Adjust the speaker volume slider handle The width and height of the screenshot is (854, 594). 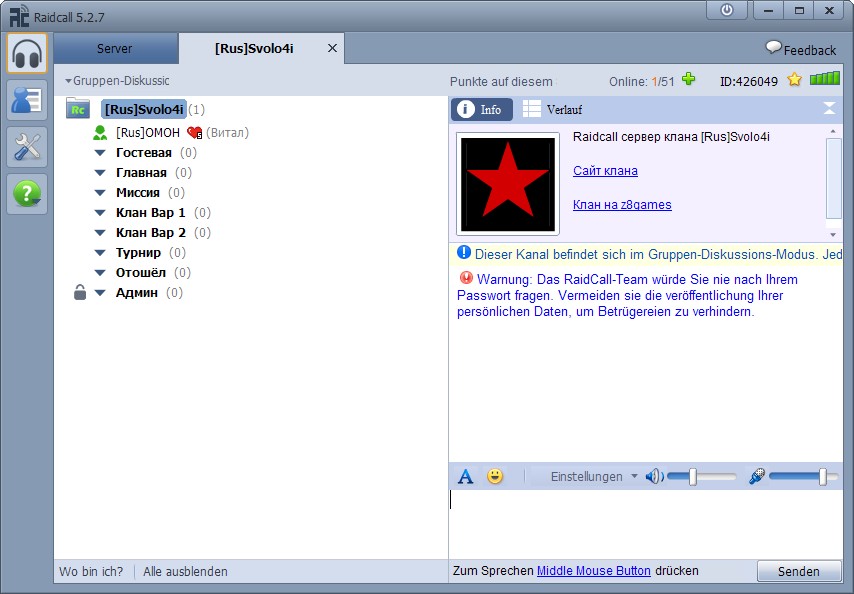[x=692, y=476]
